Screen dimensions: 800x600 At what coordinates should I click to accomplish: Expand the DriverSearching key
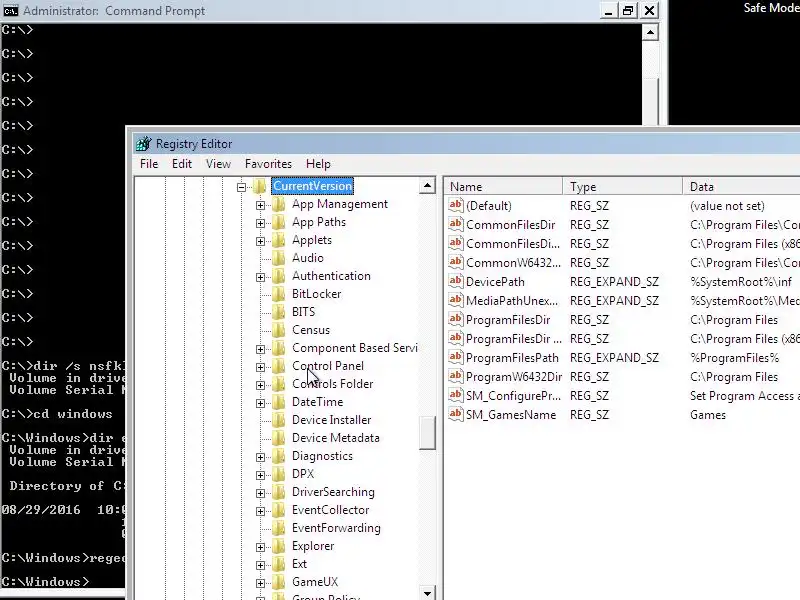click(x=260, y=493)
